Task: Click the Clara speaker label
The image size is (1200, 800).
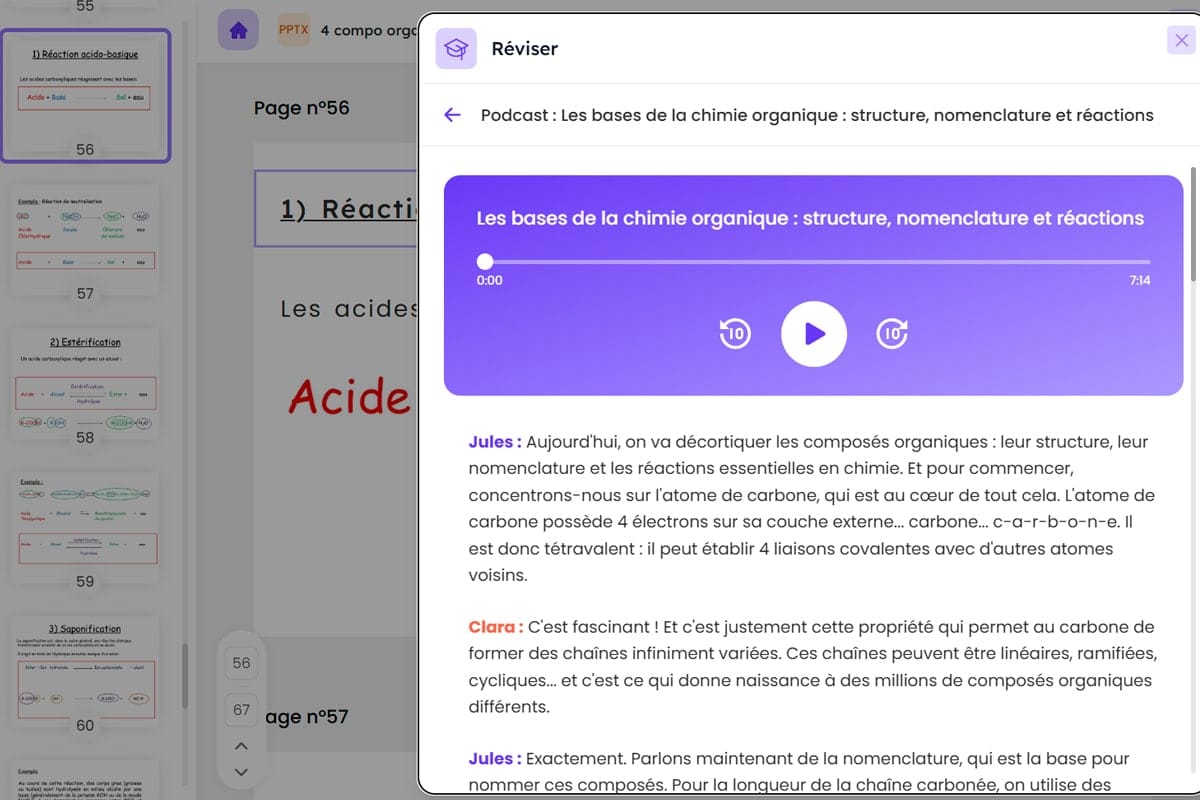Action: coord(496,627)
